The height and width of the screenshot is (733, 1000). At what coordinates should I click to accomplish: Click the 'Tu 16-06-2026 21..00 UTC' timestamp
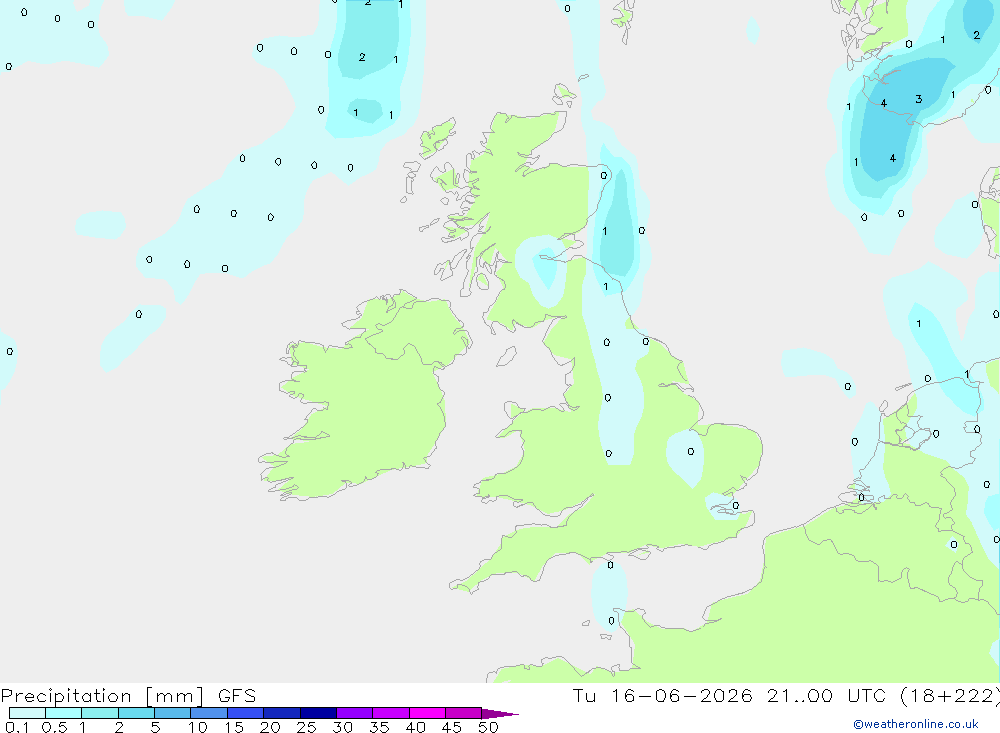click(732, 695)
